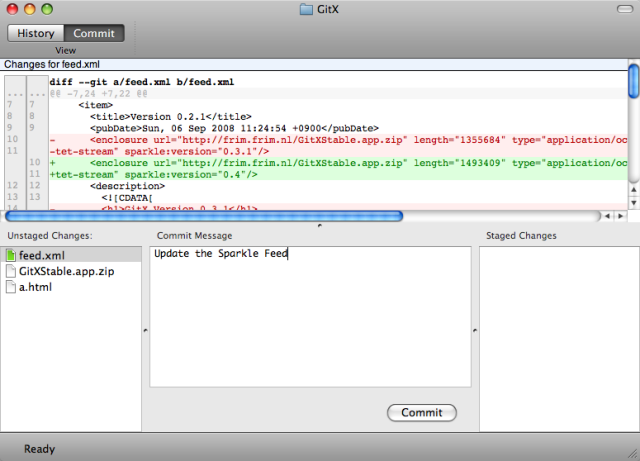Click the added enclosure line with length 1493409
The width and height of the screenshot is (640, 461).
(338, 163)
